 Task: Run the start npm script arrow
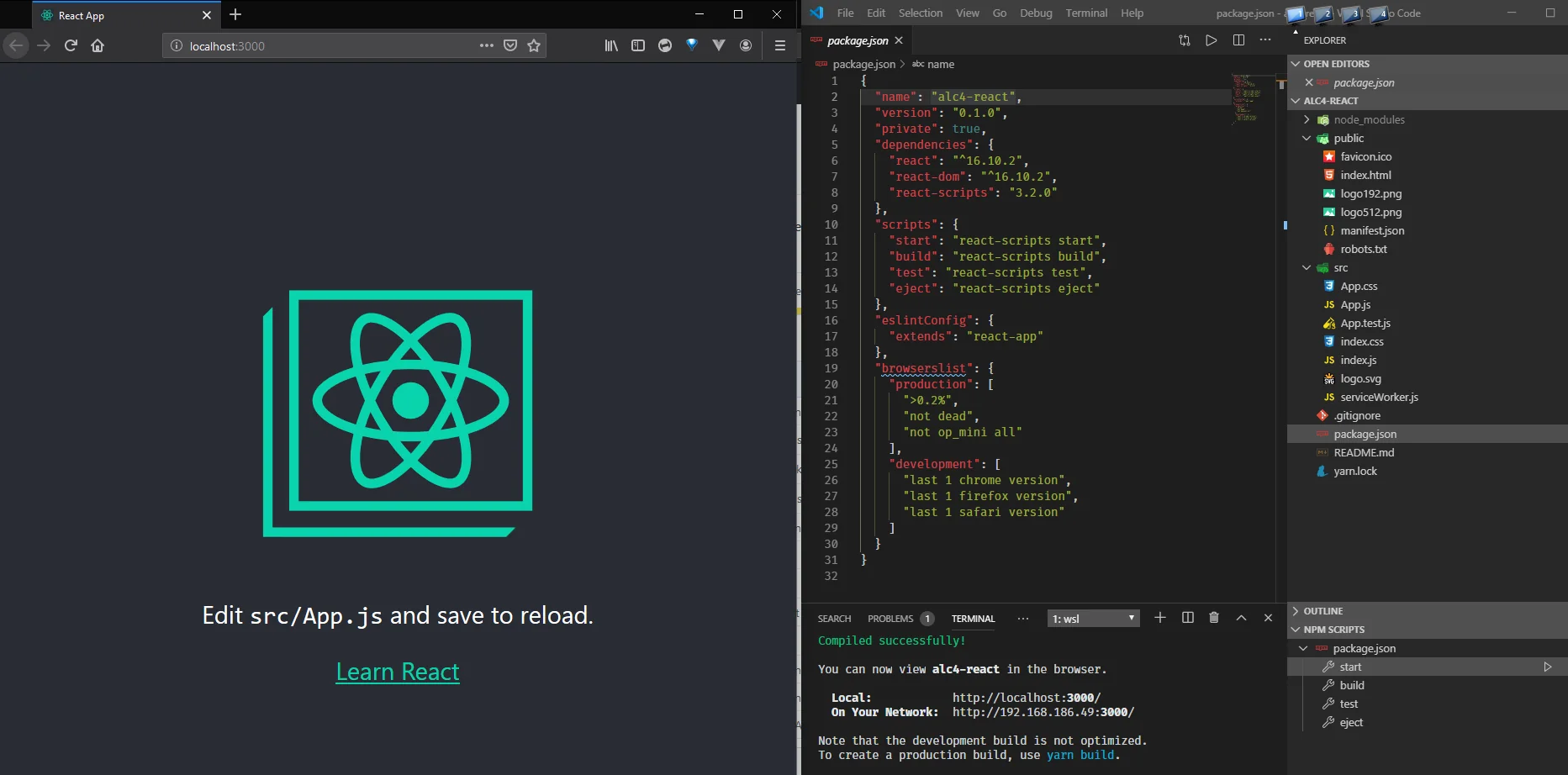[1548, 667]
